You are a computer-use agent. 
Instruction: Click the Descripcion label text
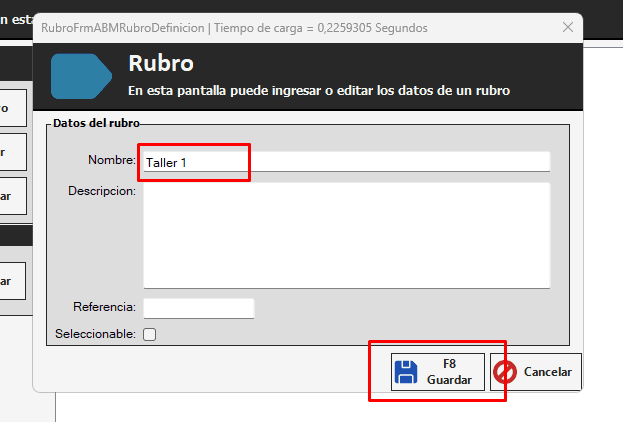pyautogui.click(x=102, y=190)
